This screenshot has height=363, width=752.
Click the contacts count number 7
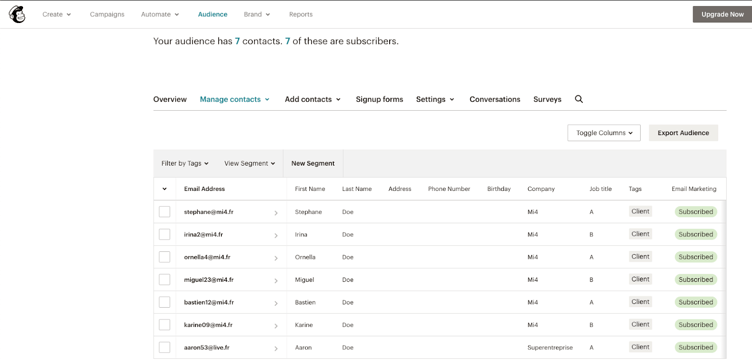tap(237, 41)
